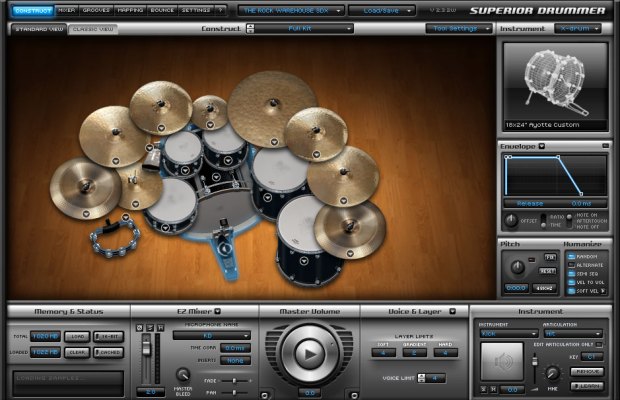Click the Voice Limit stepper arrows
Screen dimensions: 620x400
tap(421, 378)
